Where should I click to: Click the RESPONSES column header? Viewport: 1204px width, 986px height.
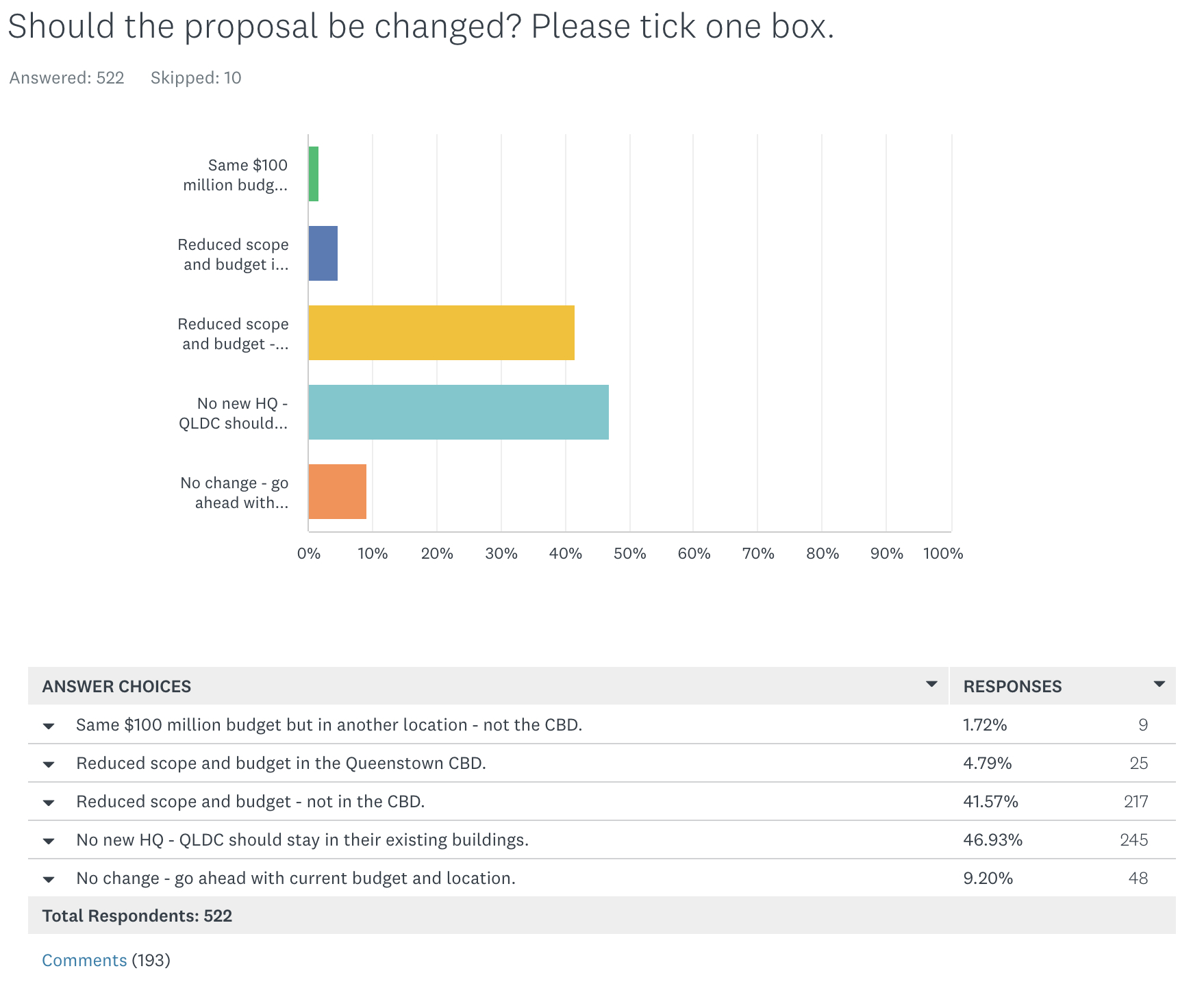click(1012, 687)
